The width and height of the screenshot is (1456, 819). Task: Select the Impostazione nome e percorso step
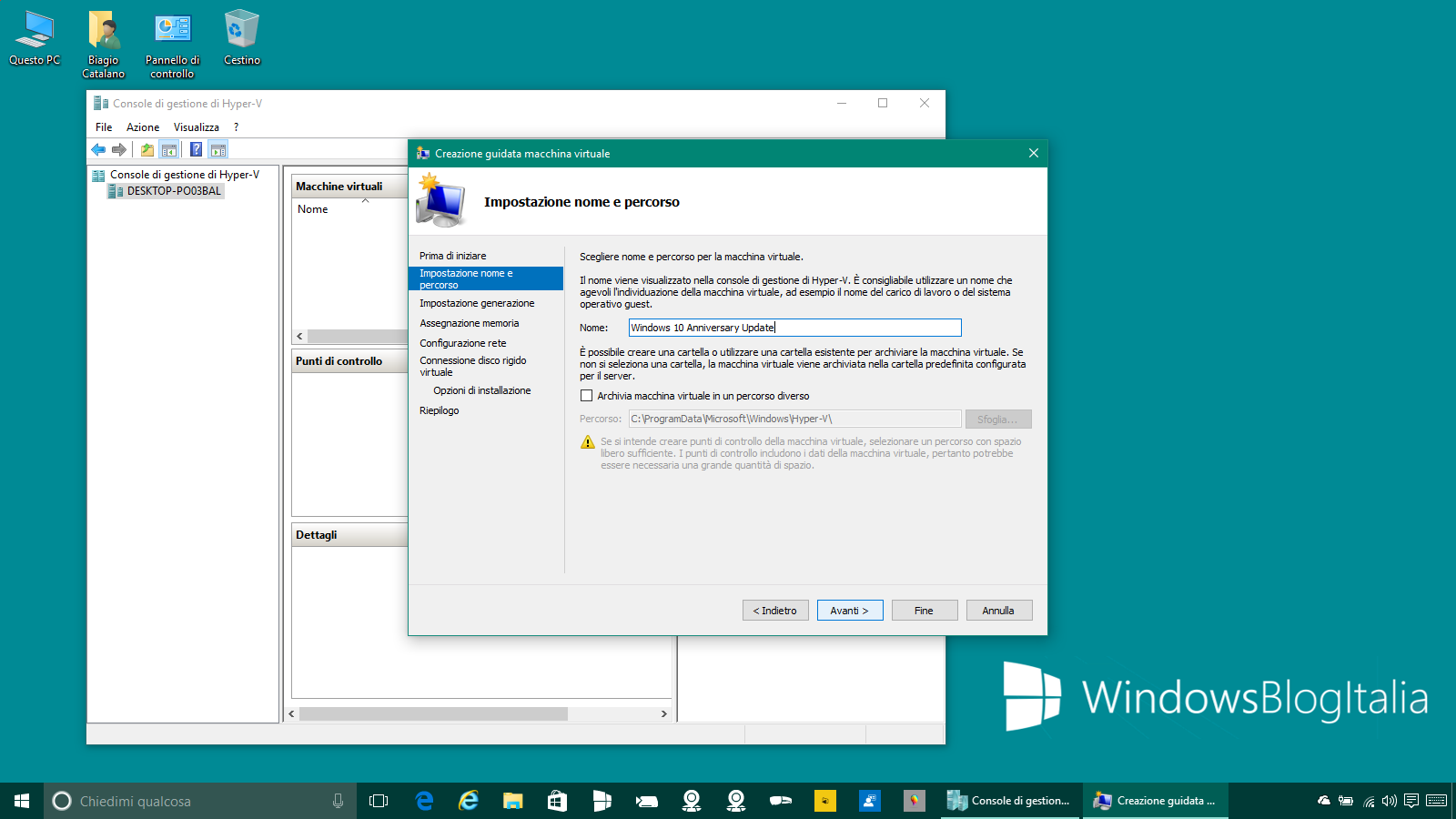click(486, 278)
